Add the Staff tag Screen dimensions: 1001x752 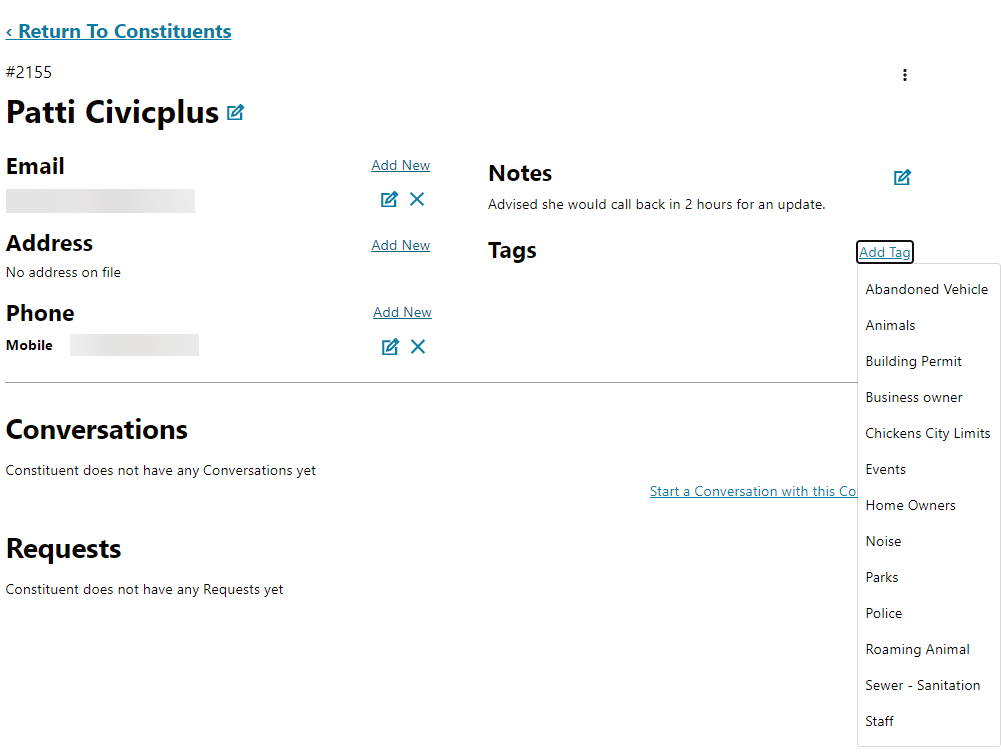click(880, 721)
